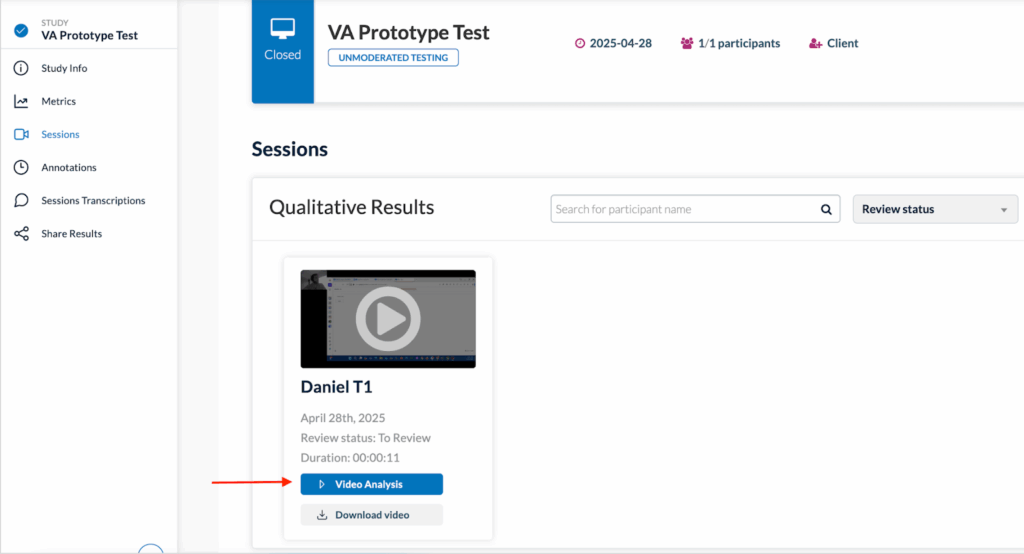Click the Annotations clock icon

pyautogui.click(x=21, y=167)
